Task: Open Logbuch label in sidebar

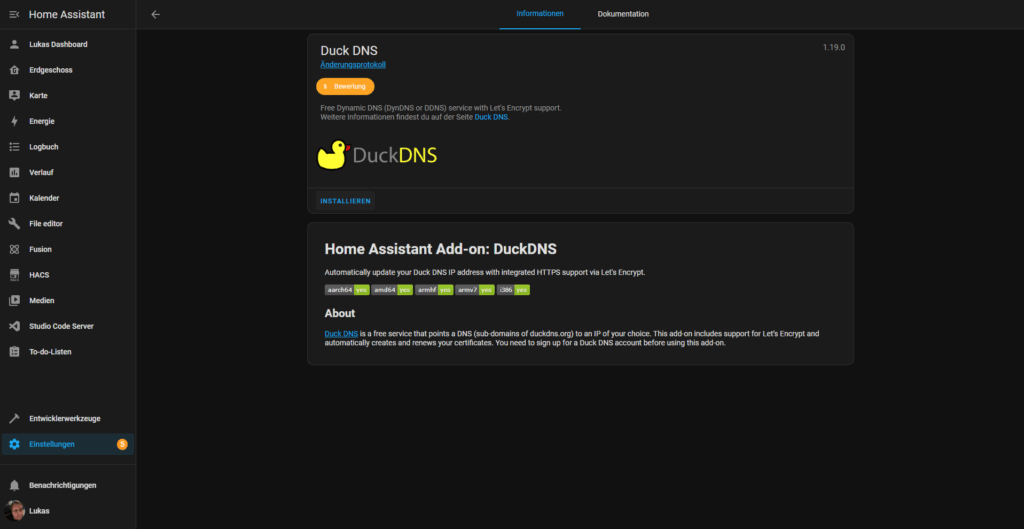Action: (x=44, y=147)
